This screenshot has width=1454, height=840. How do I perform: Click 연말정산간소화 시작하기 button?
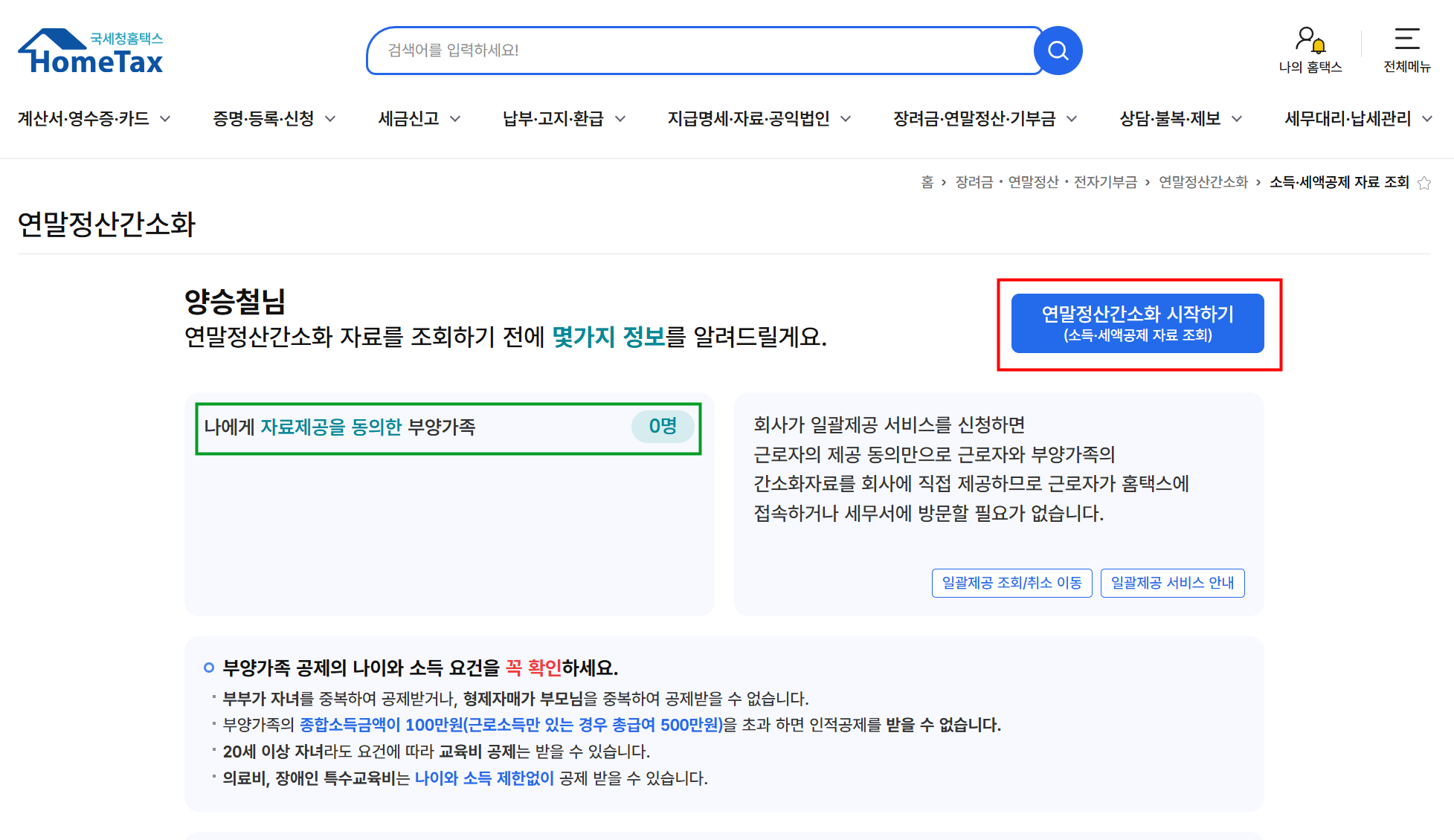pyautogui.click(x=1137, y=323)
